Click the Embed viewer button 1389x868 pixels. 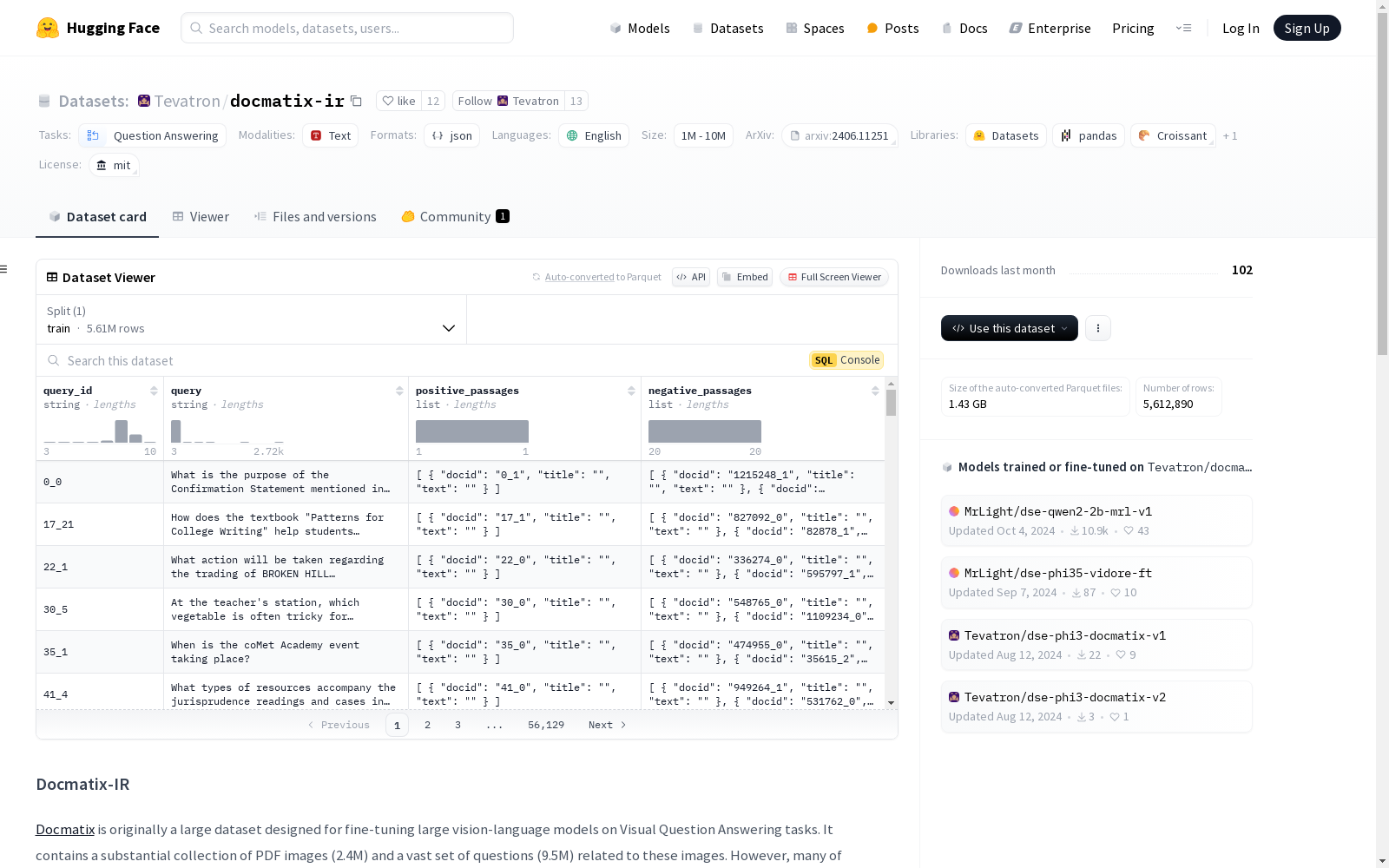(x=745, y=277)
